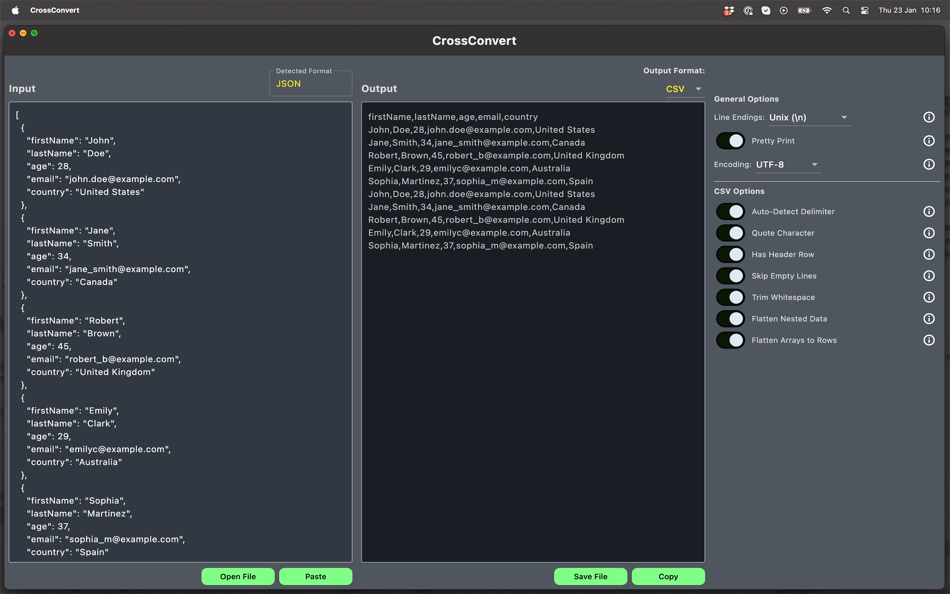Turn off Has Header Row
950x594 pixels.
click(730, 255)
